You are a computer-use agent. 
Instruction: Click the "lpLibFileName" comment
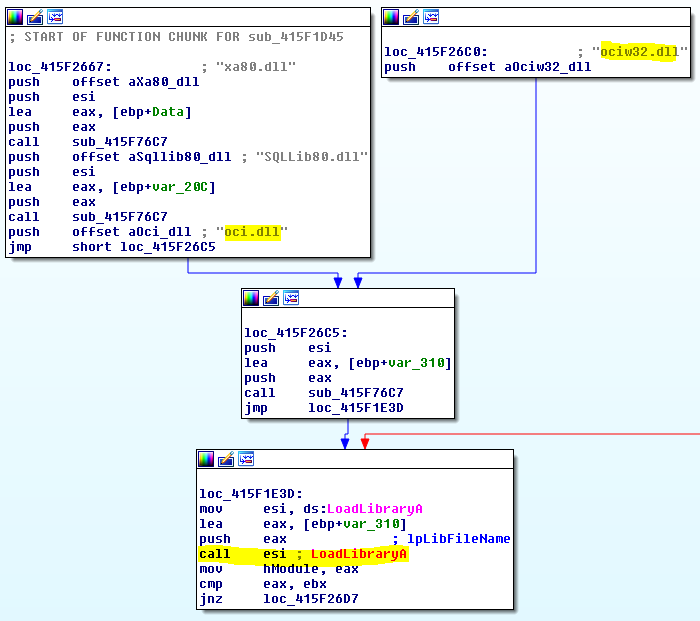pos(458,539)
